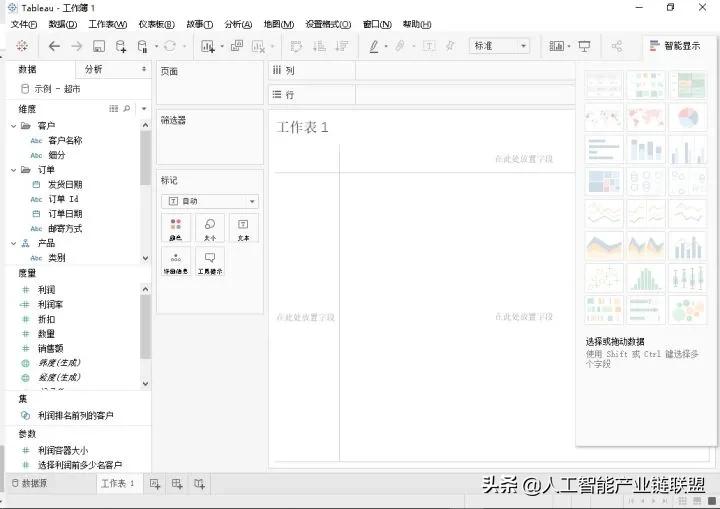The width and height of the screenshot is (720, 509).
Task: Choose the pie chart thumbnail in Show Me
Action: click(x=687, y=117)
